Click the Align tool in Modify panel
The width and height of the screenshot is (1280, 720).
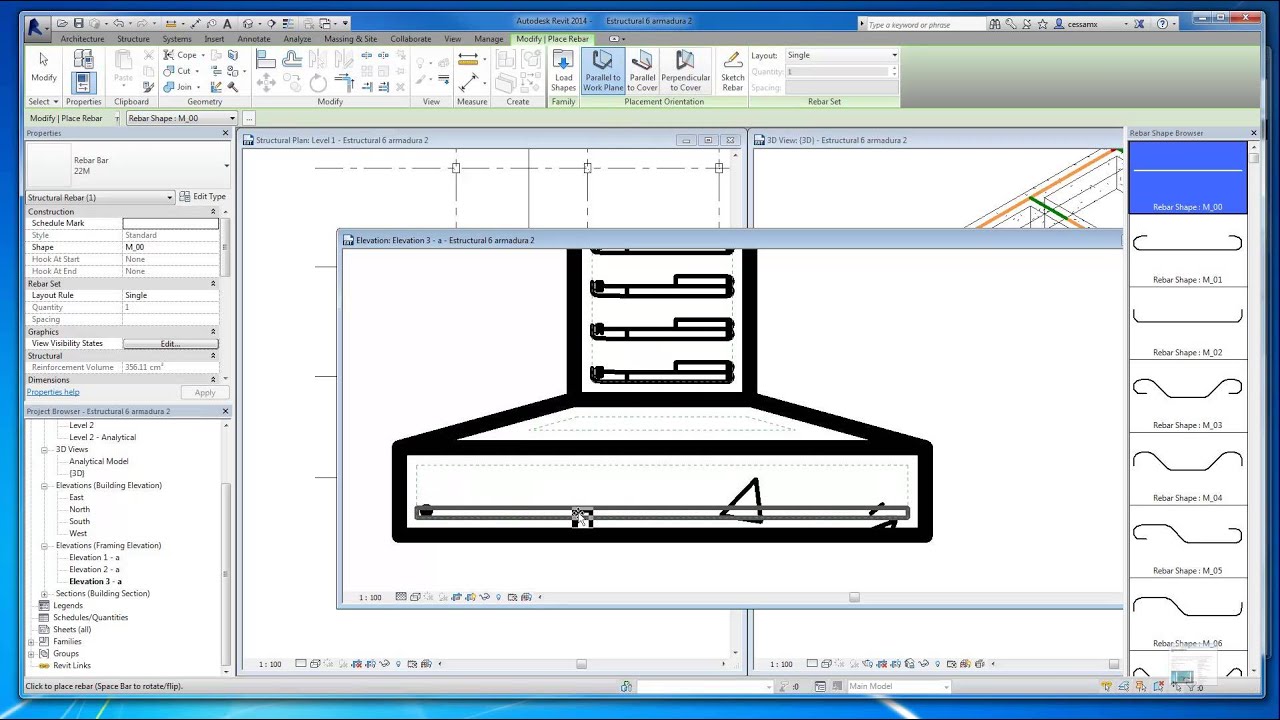click(x=266, y=60)
